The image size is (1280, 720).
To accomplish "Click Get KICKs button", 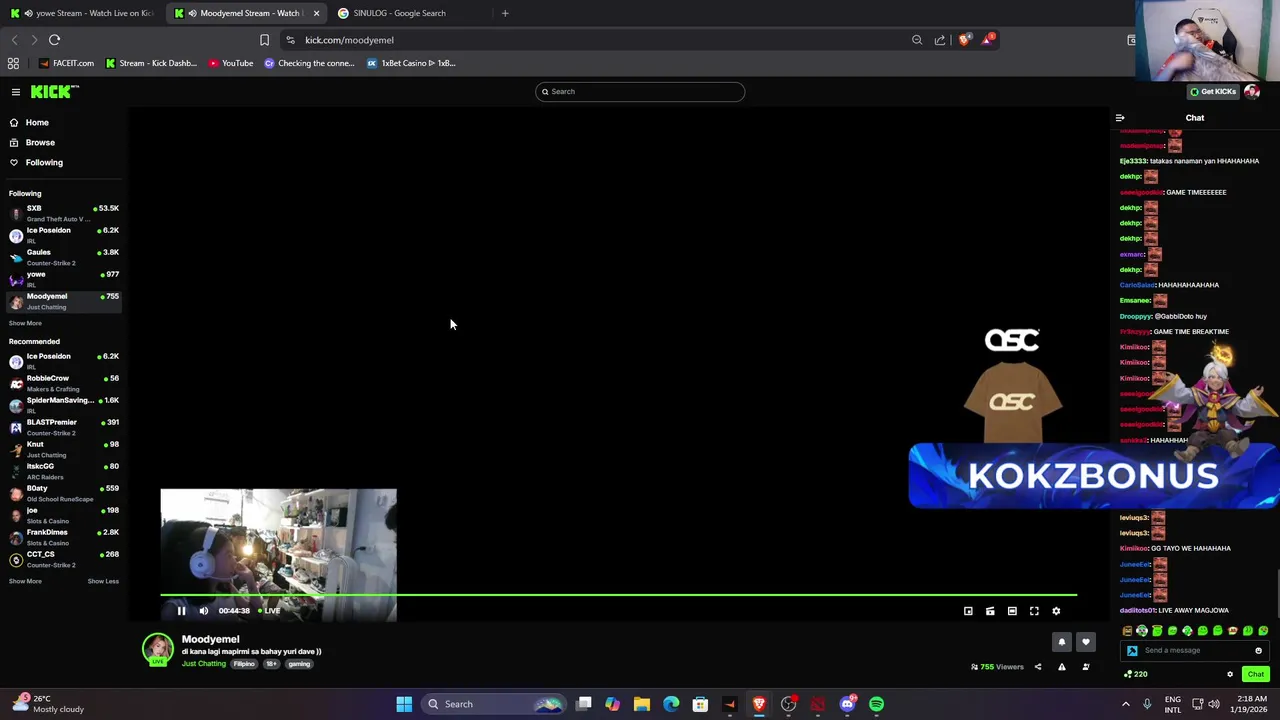I will [x=1213, y=92].
